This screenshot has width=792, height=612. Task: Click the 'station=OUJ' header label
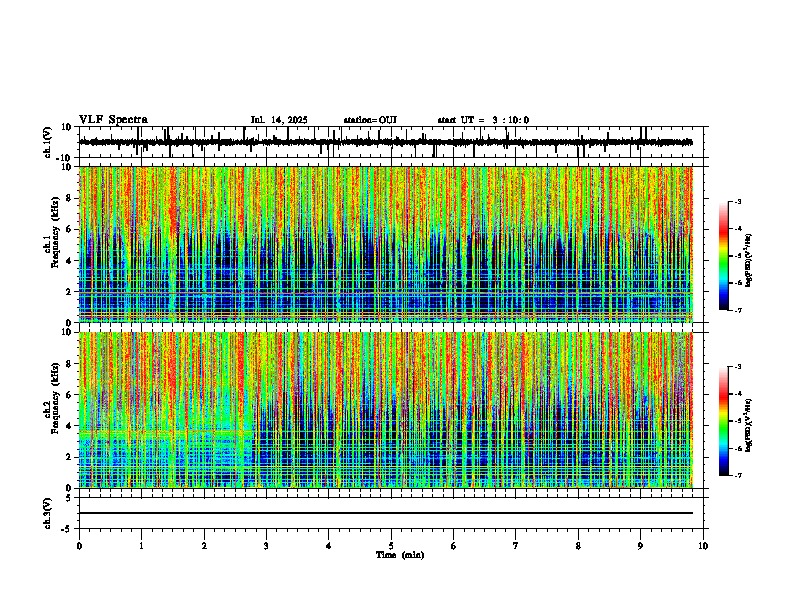click(370, 120)
